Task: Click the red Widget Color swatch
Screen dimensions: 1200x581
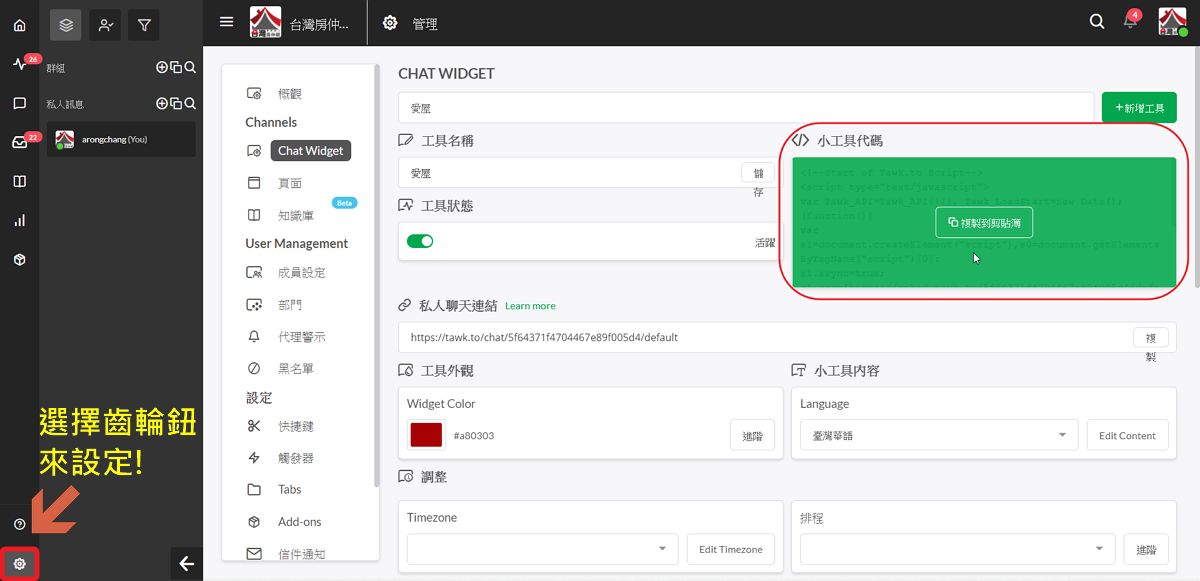Action: pyautogui.click(x=426, y=436)
